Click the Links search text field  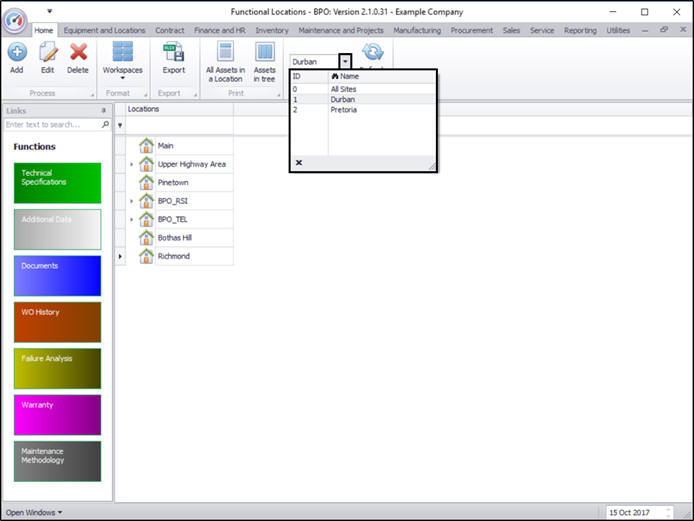click(x=52, y=124)
